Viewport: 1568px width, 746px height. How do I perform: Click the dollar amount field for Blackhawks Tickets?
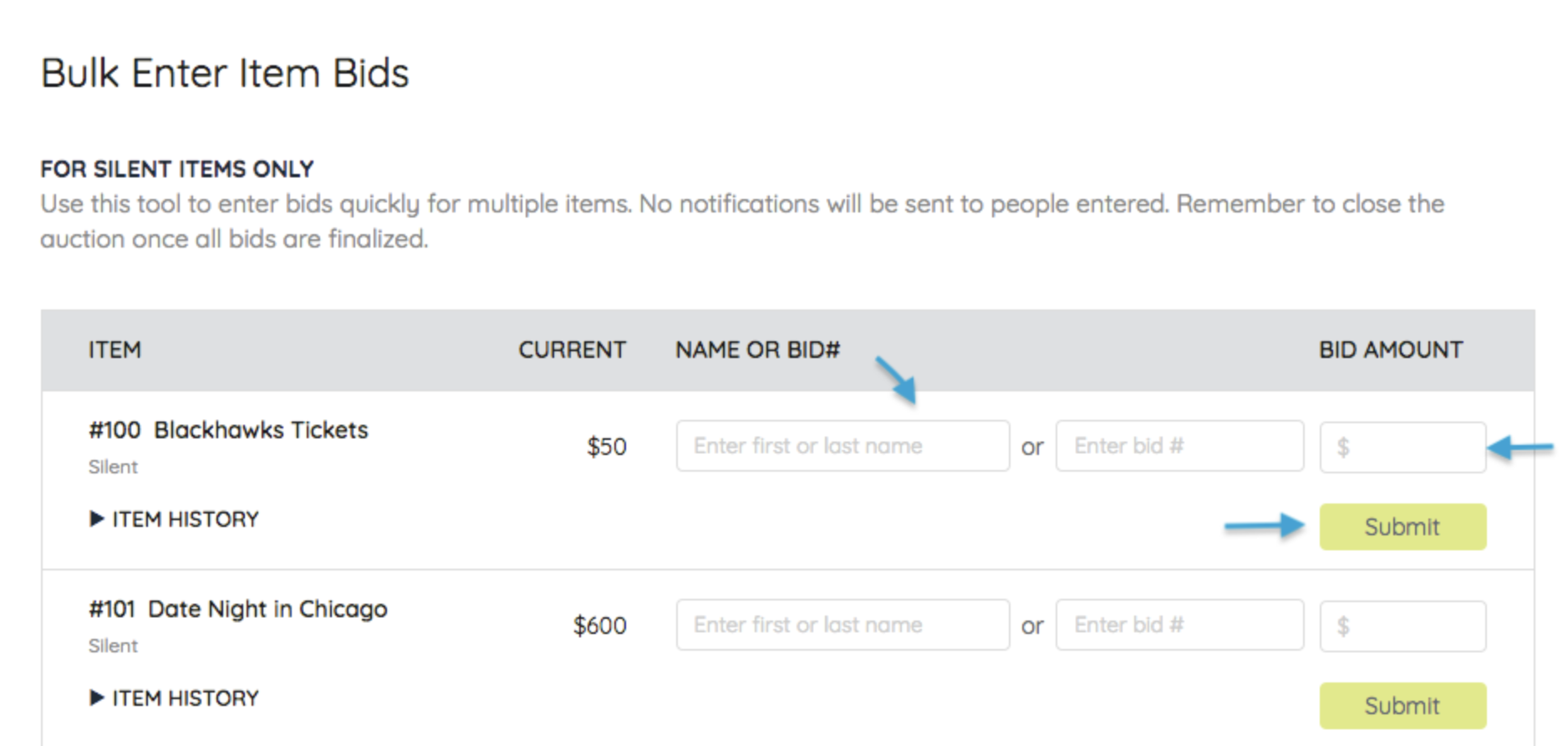(1402, 447)
